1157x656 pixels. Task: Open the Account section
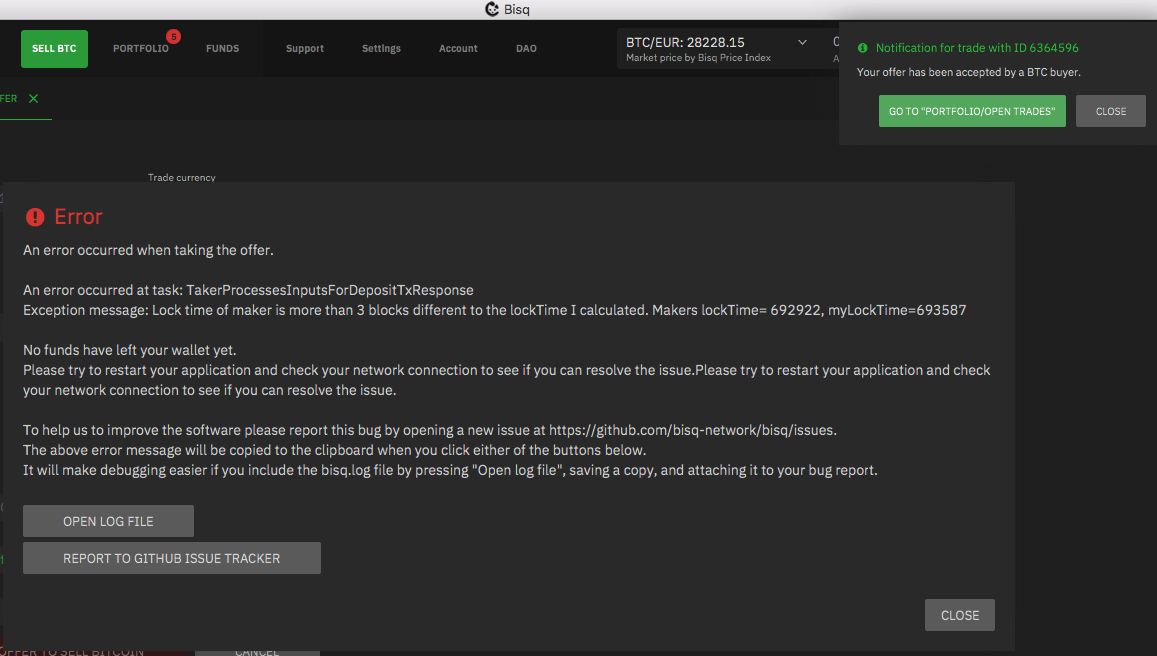pos(458,49)
